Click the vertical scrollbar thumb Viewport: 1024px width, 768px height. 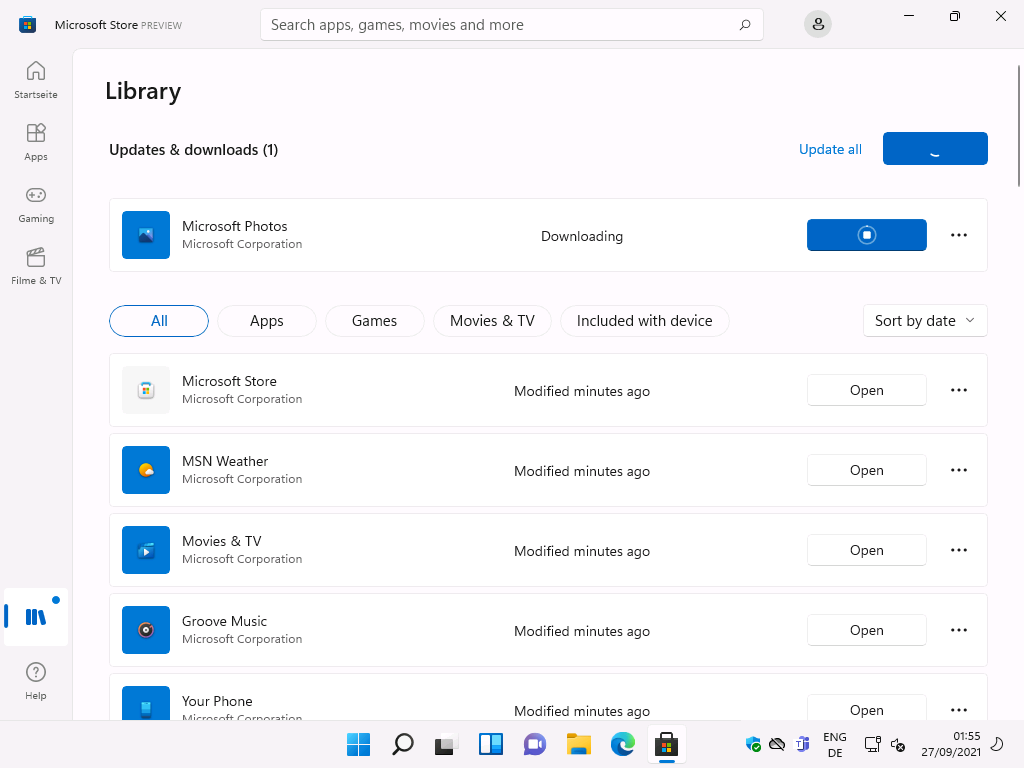tap(1018, 125)
